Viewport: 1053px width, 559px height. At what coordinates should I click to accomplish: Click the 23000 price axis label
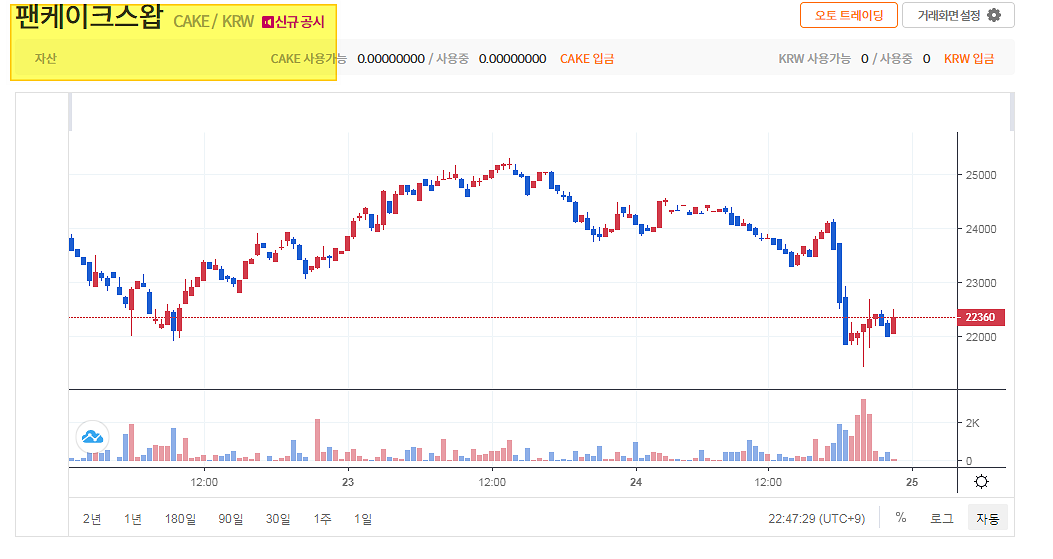980,283
